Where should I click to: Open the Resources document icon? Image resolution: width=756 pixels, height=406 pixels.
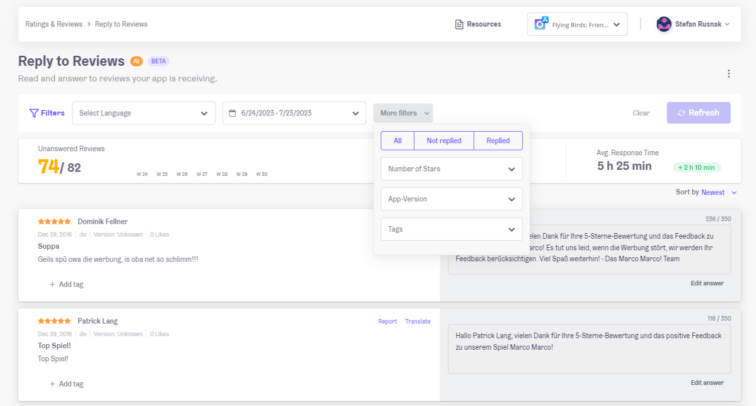pos(459,24)
